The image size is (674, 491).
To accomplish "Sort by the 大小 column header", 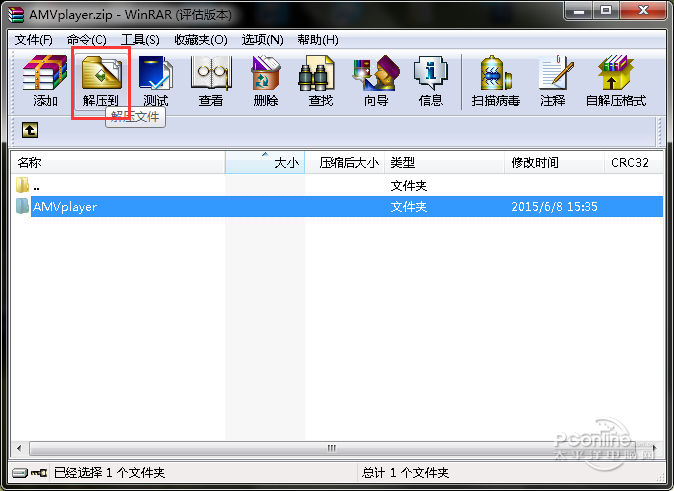I will [265, 163].
